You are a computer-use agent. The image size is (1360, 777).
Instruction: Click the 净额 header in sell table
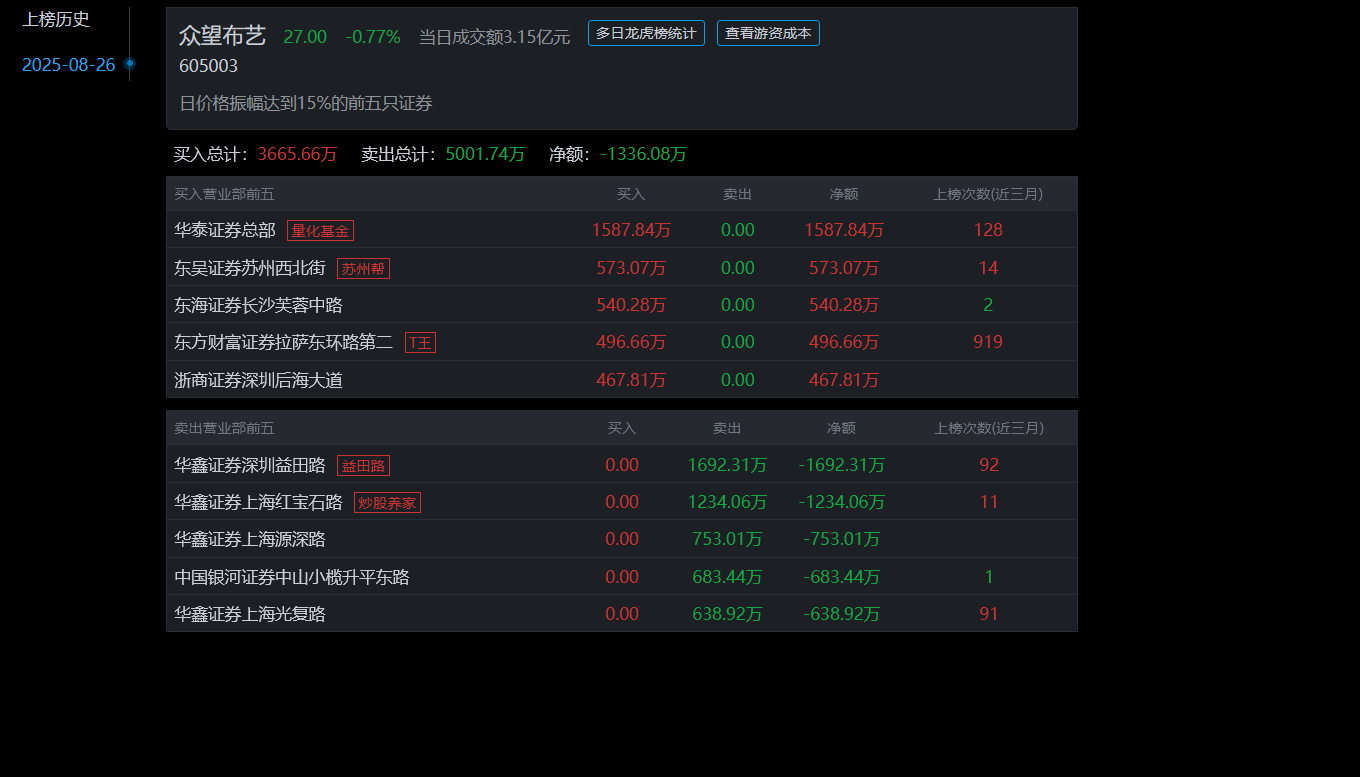841,428
